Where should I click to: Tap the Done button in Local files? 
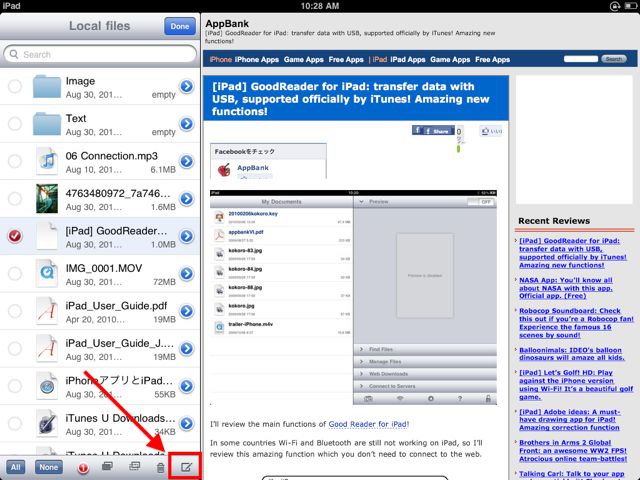[x=180, y=26]
